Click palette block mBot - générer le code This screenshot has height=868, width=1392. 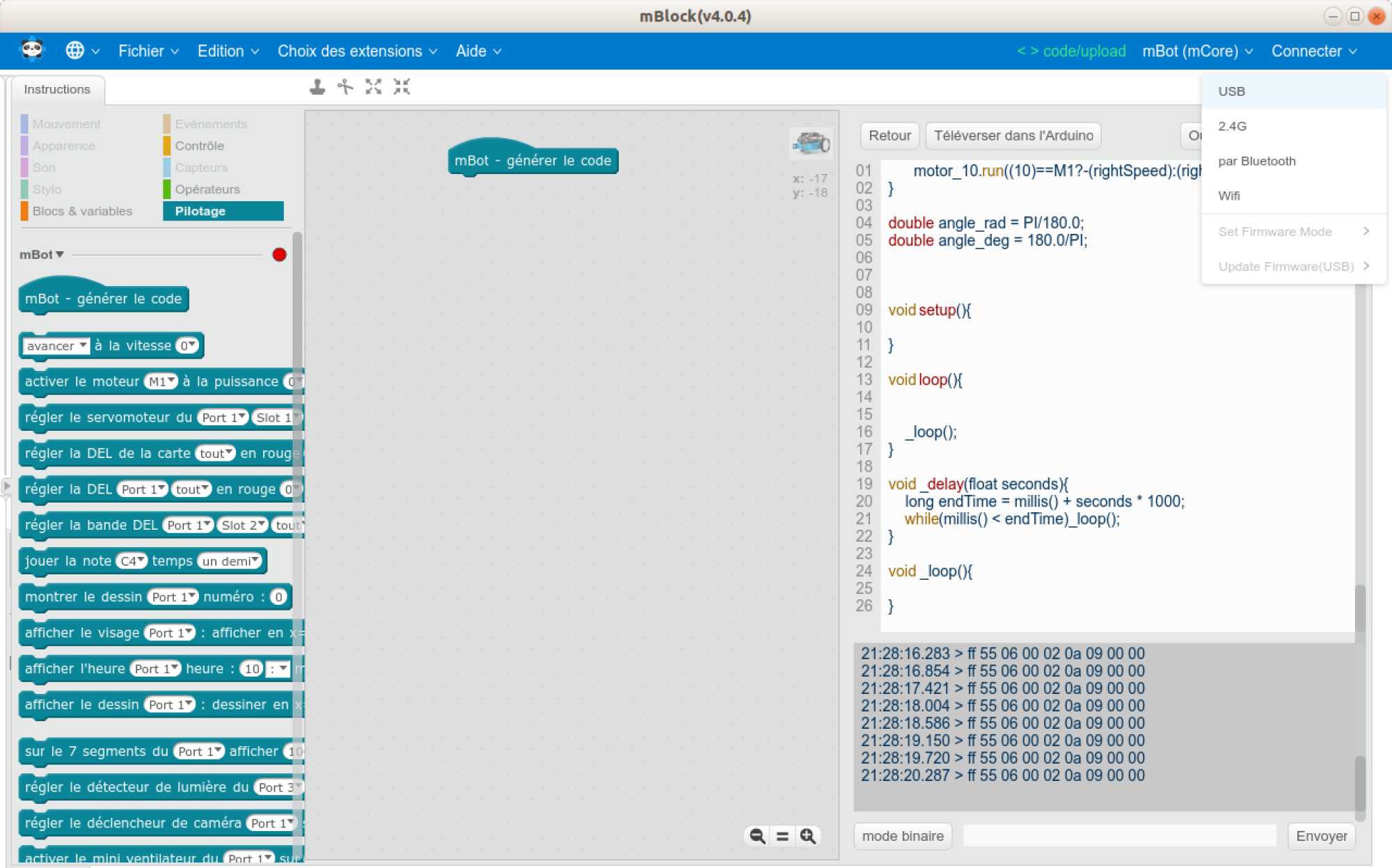pos(104,298)
